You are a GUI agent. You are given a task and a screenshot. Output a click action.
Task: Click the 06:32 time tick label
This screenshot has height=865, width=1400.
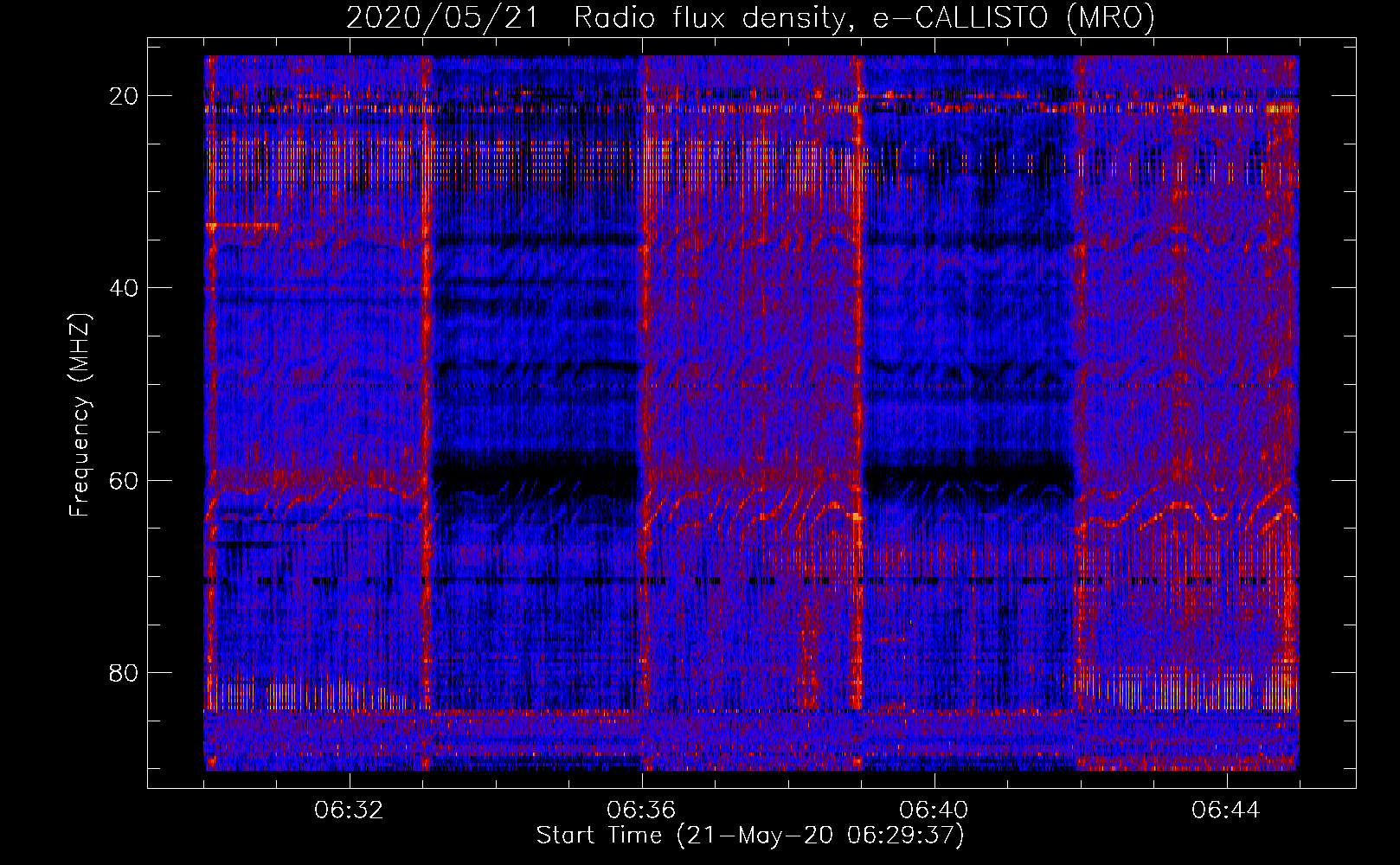coord(350,811)
